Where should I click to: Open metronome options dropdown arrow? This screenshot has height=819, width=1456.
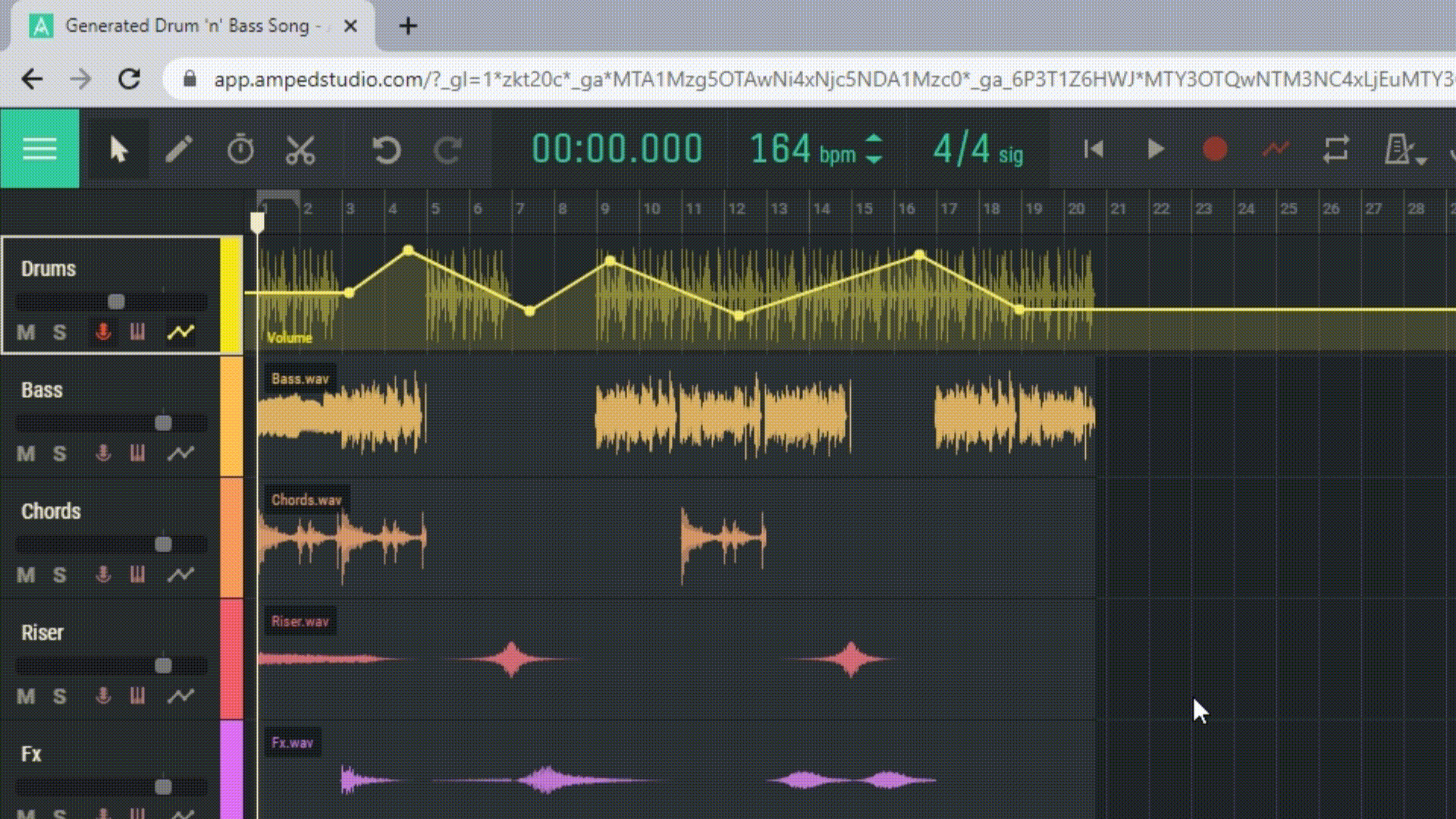click(x=1422, y=160)
